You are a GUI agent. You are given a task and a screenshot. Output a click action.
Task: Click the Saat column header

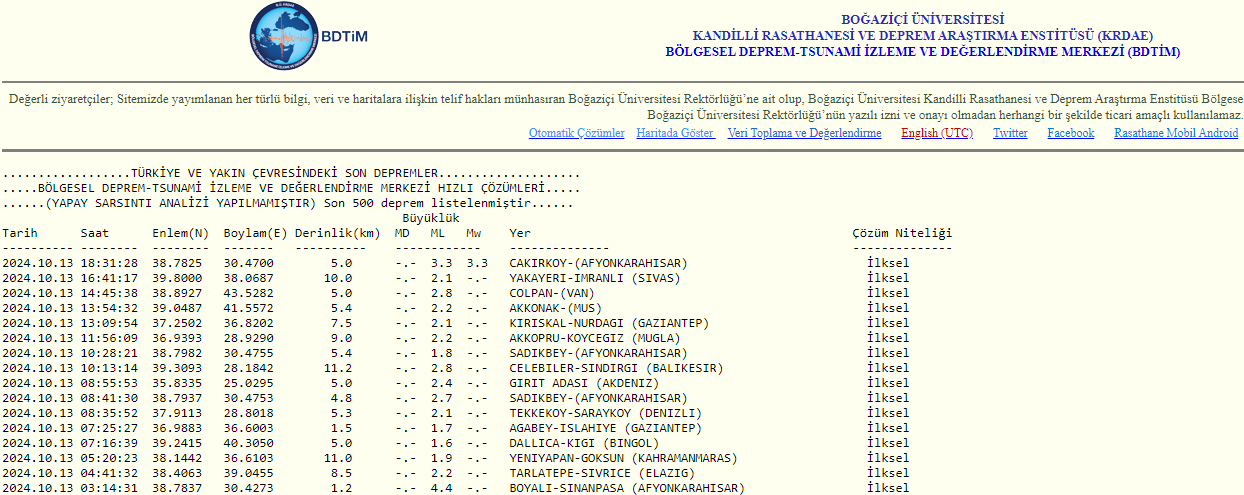[x=95, y=233]
